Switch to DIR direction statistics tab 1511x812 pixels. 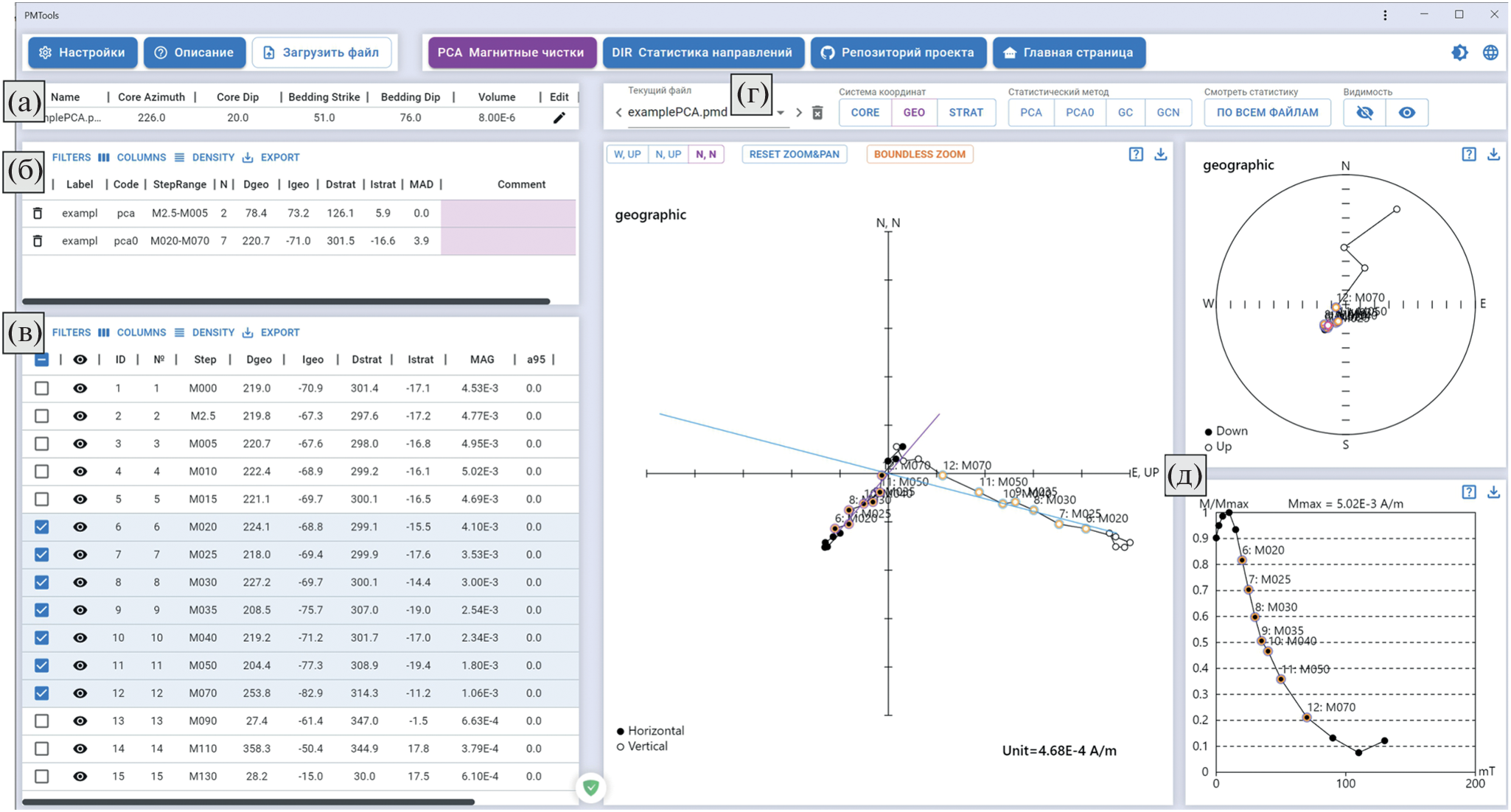tap(702, 52)
